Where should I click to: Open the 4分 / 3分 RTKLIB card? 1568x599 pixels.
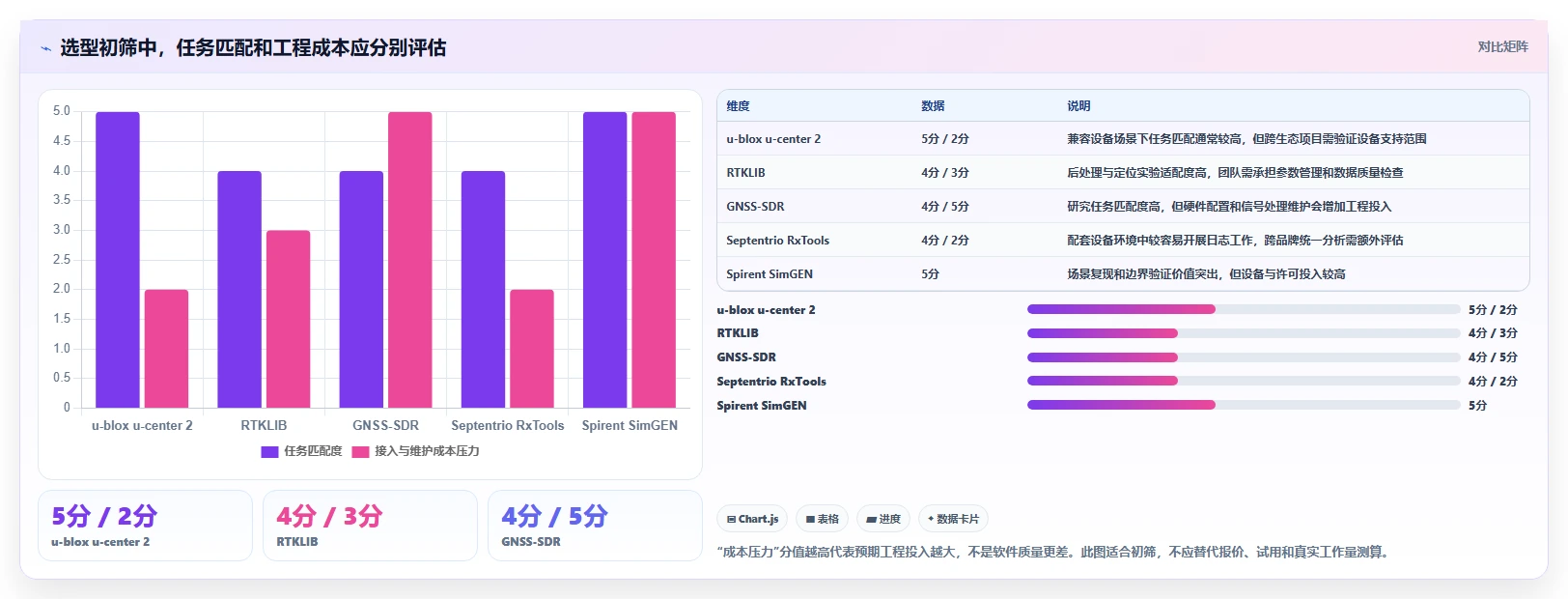[x=370, y=526]
